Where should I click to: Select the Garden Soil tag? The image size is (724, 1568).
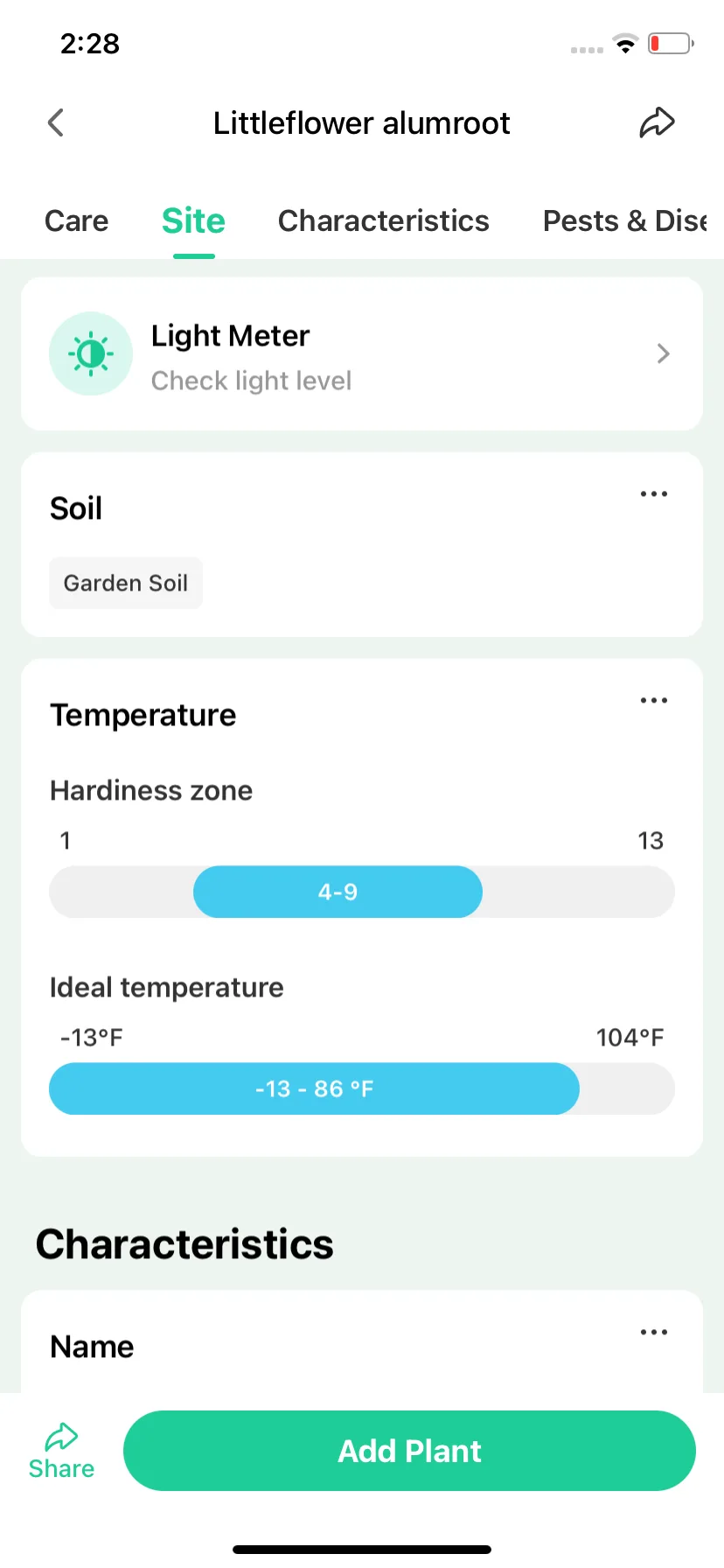(x=126, y=583)
